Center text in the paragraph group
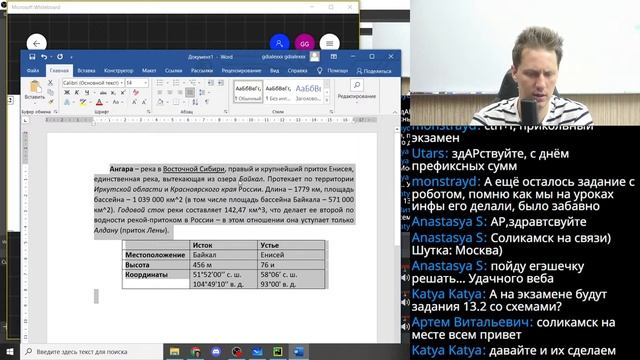The width and height of the screenshot is (640, 360). [x=170, y=93]
